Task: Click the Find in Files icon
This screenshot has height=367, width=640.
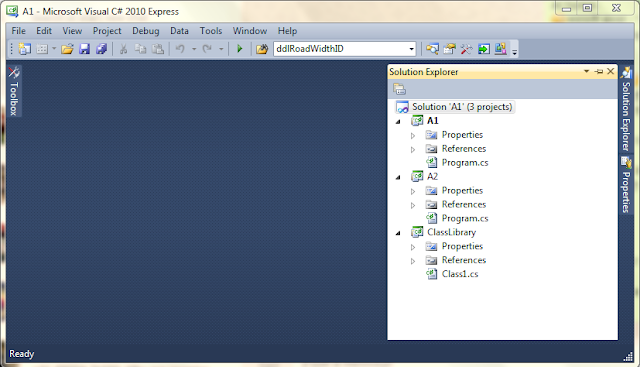Action: [x=262, y=49]
